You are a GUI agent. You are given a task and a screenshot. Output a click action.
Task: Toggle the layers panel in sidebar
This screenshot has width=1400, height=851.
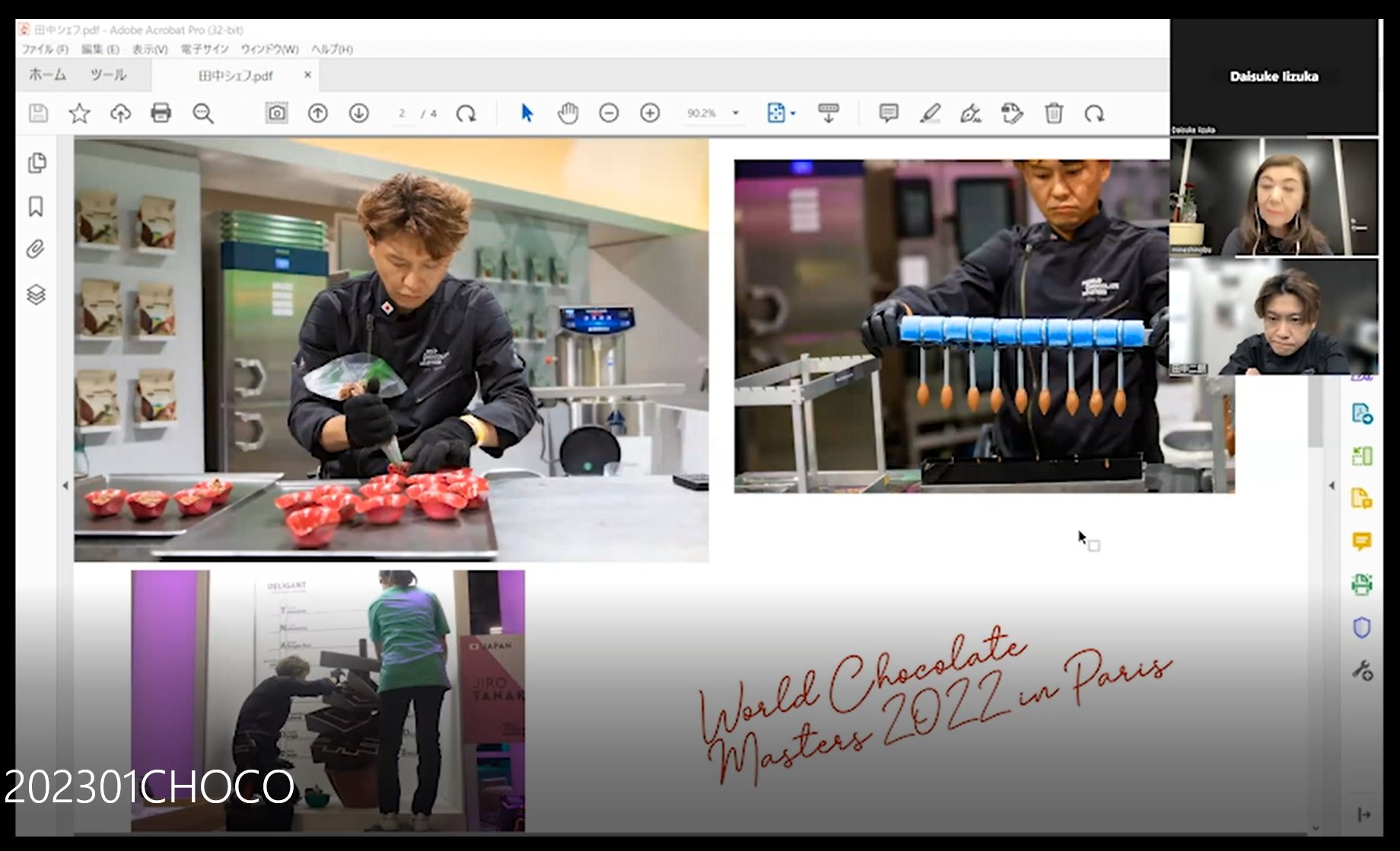click(x=36, y=294)
